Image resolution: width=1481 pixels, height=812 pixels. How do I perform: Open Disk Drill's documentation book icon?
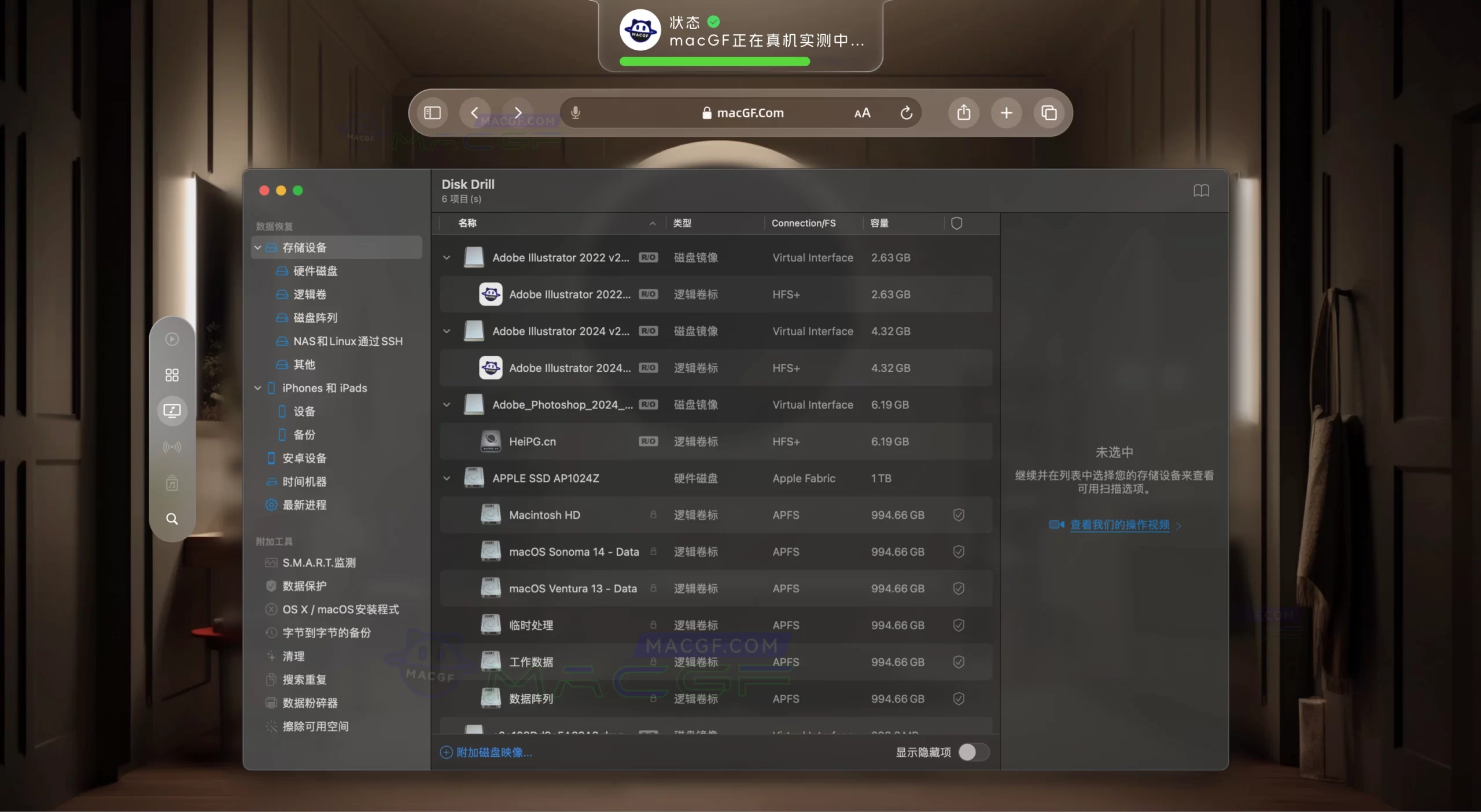point(1202,191)
